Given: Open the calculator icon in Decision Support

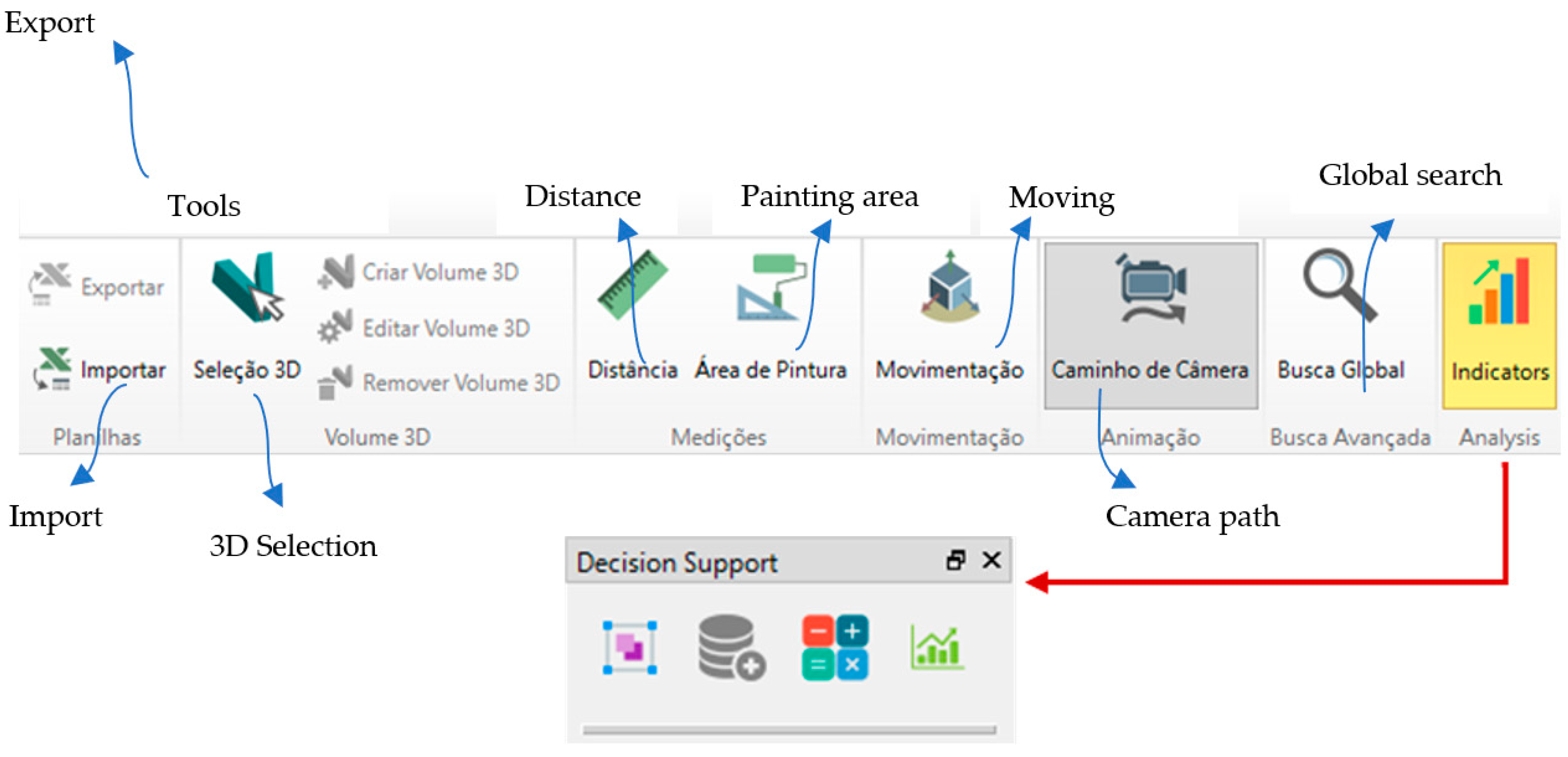Looking at the screenshot, I should coord(834,648).
